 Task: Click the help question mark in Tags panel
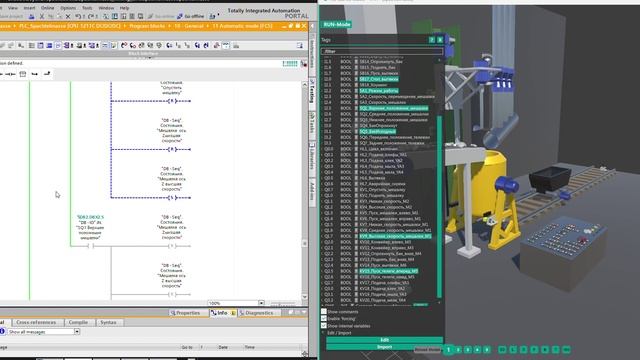432,40
